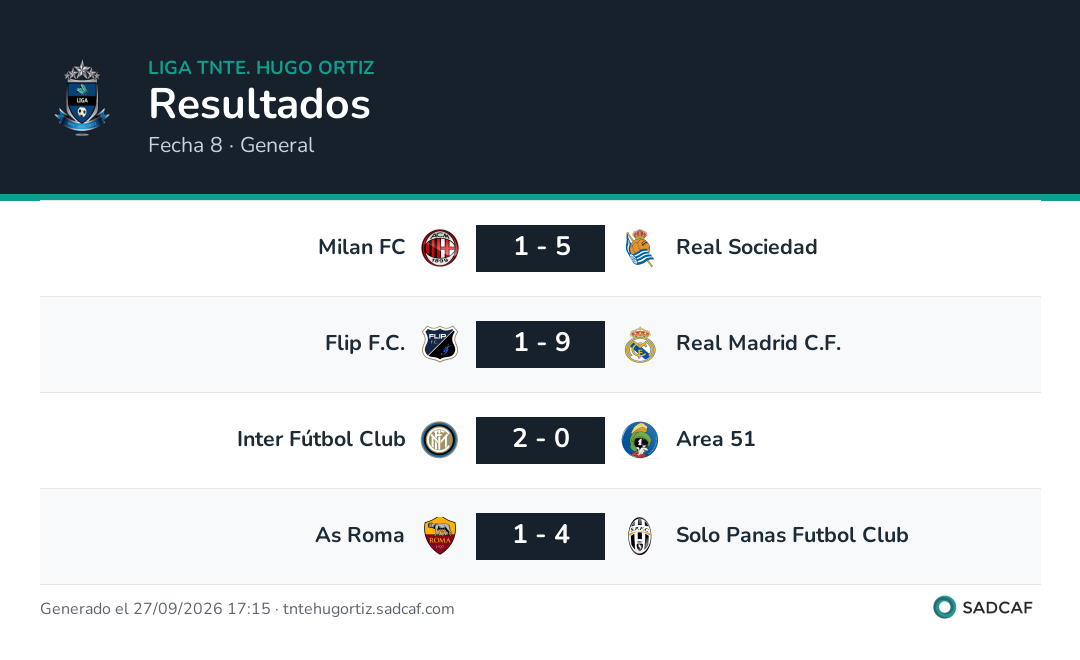Image resolution: width=1080 pixels, height=660 pixels.
Task: Click the As Roma crest
Action: pyautogui.click(x=439, y=536)
